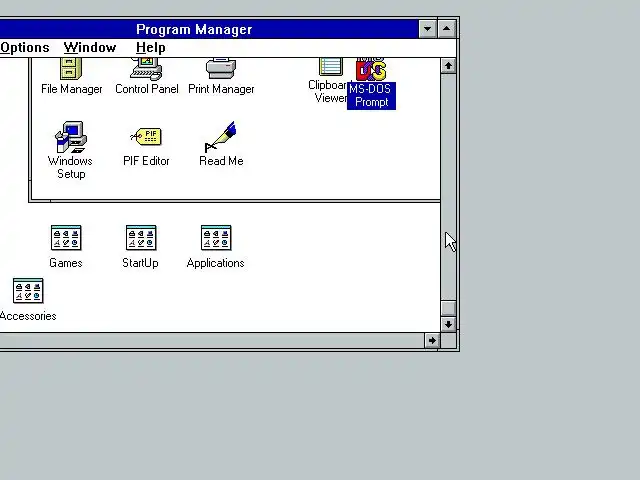640x480 pixels.
Task: Select the MS-DOS Prompt icon
Action: pyautogui.click(x=371, y=70)
